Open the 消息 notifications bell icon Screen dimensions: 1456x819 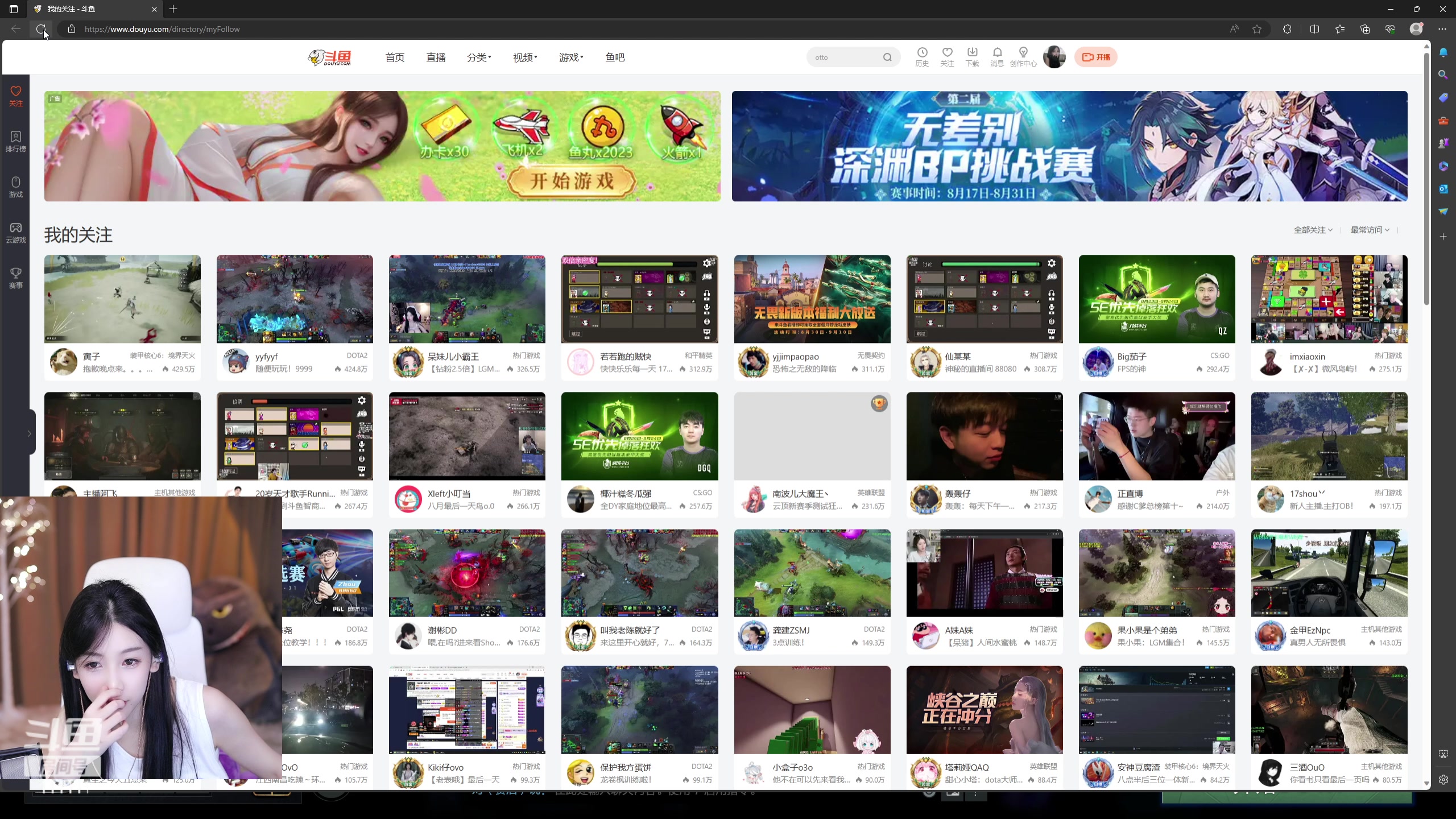point(996,57)
